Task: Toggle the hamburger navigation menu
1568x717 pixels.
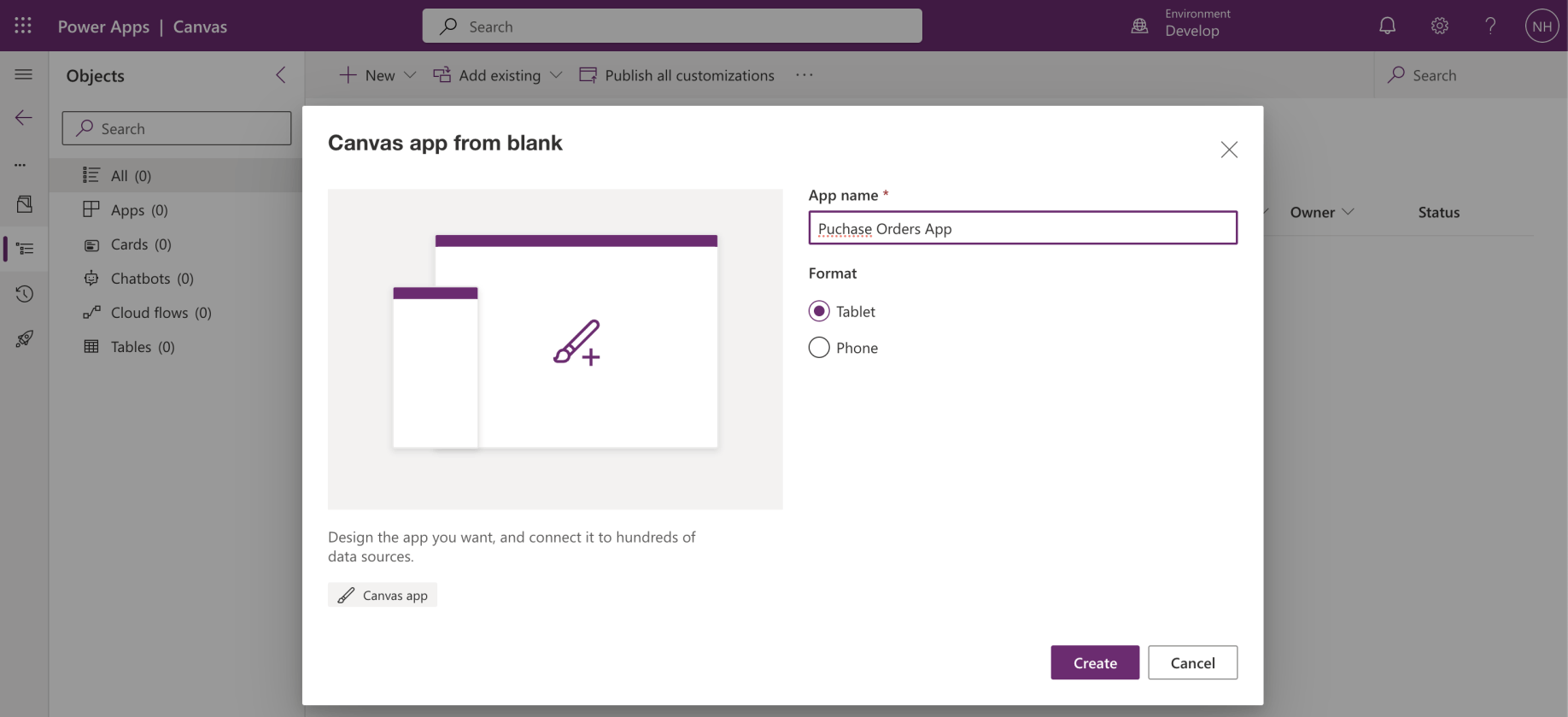Action: pyautogui.click(x=24, y=74)
